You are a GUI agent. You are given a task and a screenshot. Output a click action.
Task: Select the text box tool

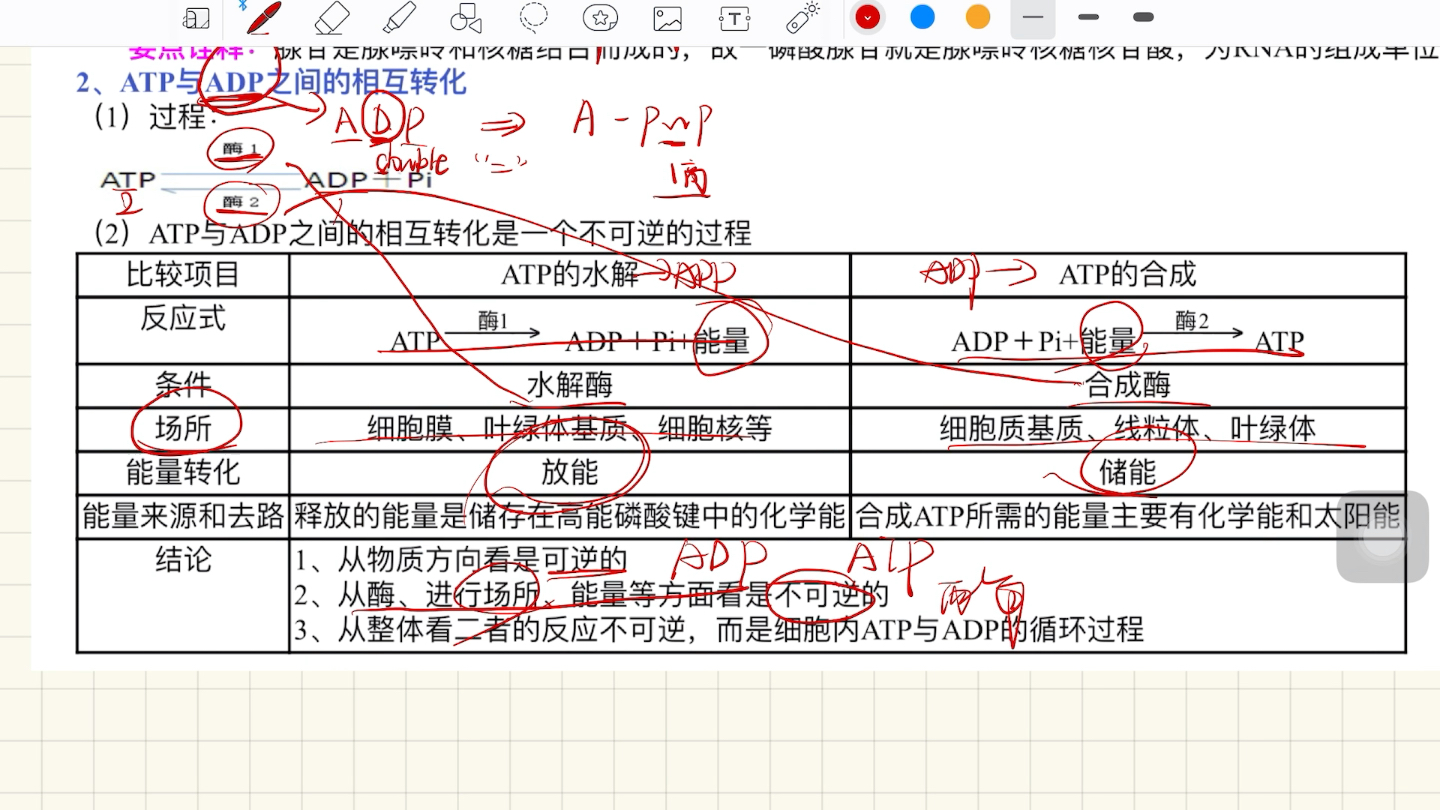(x=735, y=18)
